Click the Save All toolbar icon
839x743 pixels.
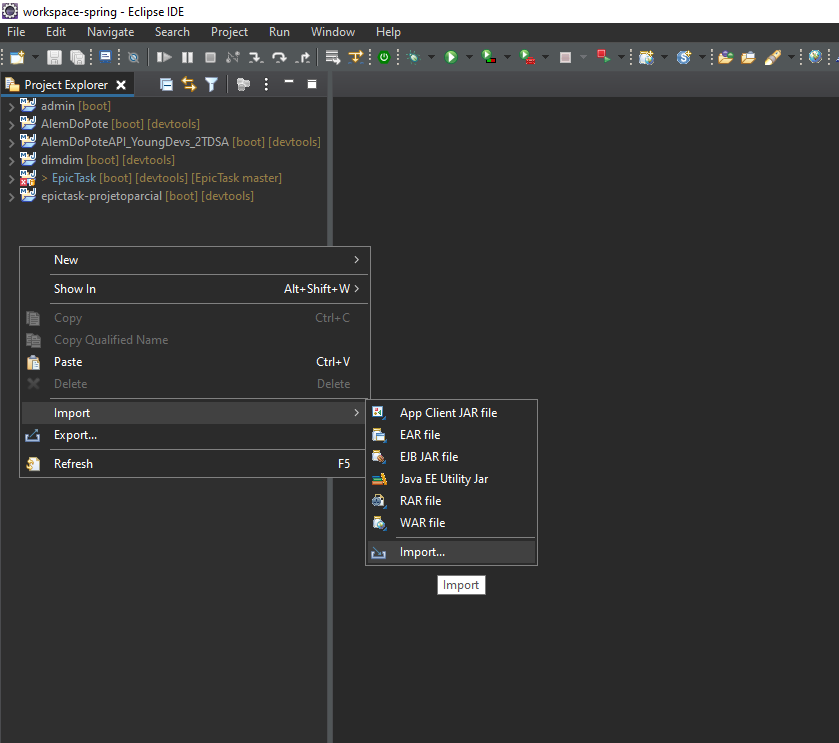click(x=78, y=57)
